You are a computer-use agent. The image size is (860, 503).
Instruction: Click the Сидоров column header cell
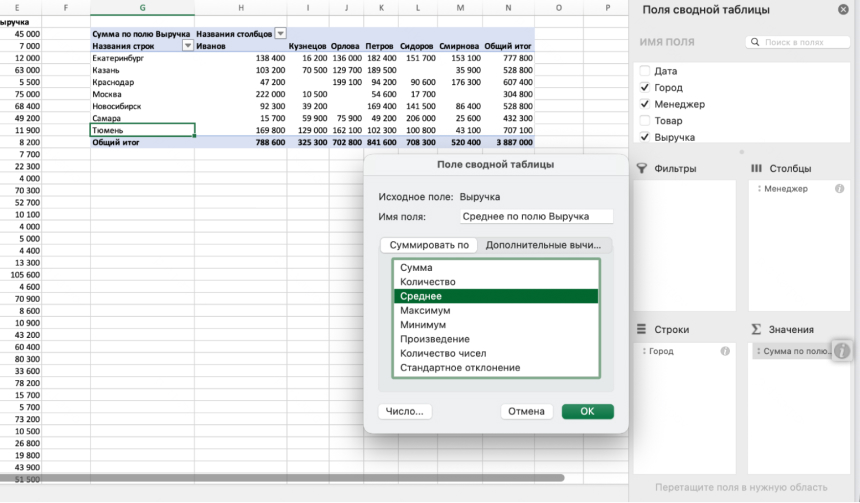point(417,46)
